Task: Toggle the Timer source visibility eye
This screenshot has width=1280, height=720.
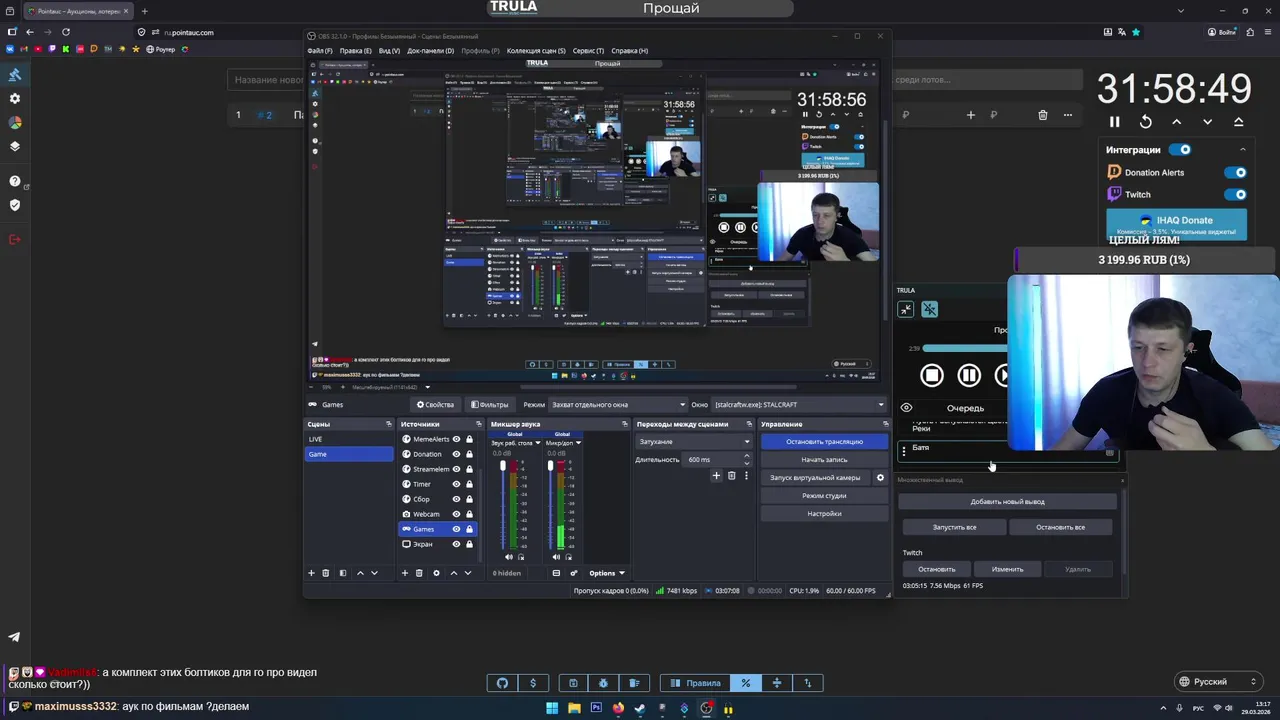Action: point(456,484)
